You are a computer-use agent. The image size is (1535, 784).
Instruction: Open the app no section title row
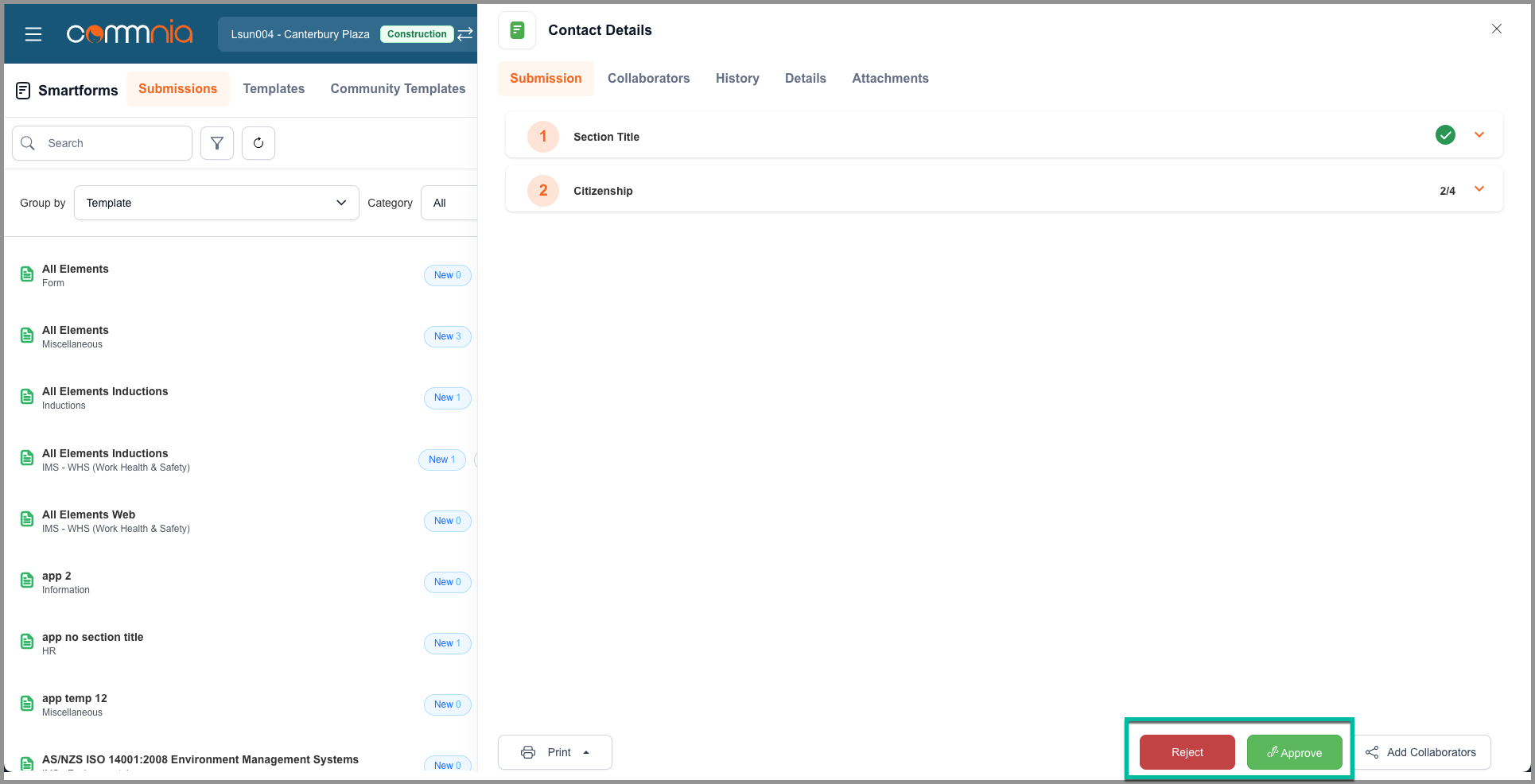[241, 643]
